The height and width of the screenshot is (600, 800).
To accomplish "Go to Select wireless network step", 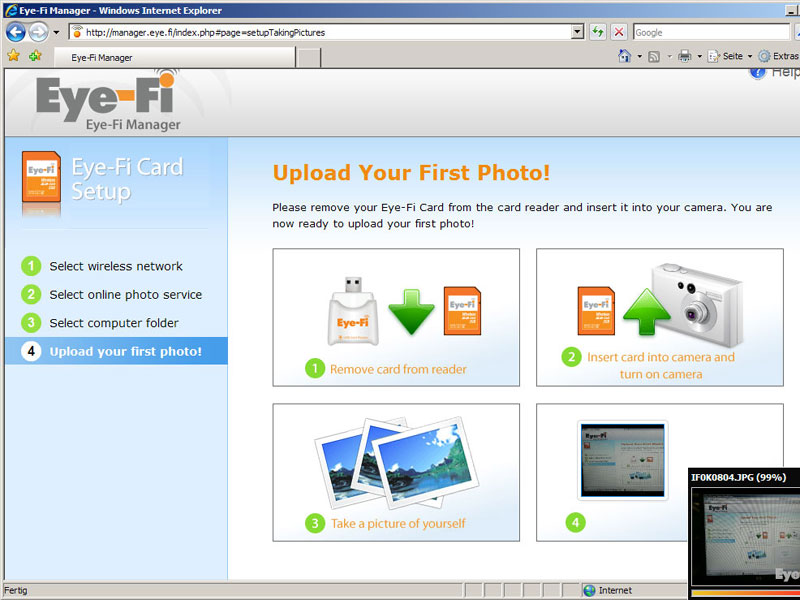I will pyautogui.click(x=116, y=266).
